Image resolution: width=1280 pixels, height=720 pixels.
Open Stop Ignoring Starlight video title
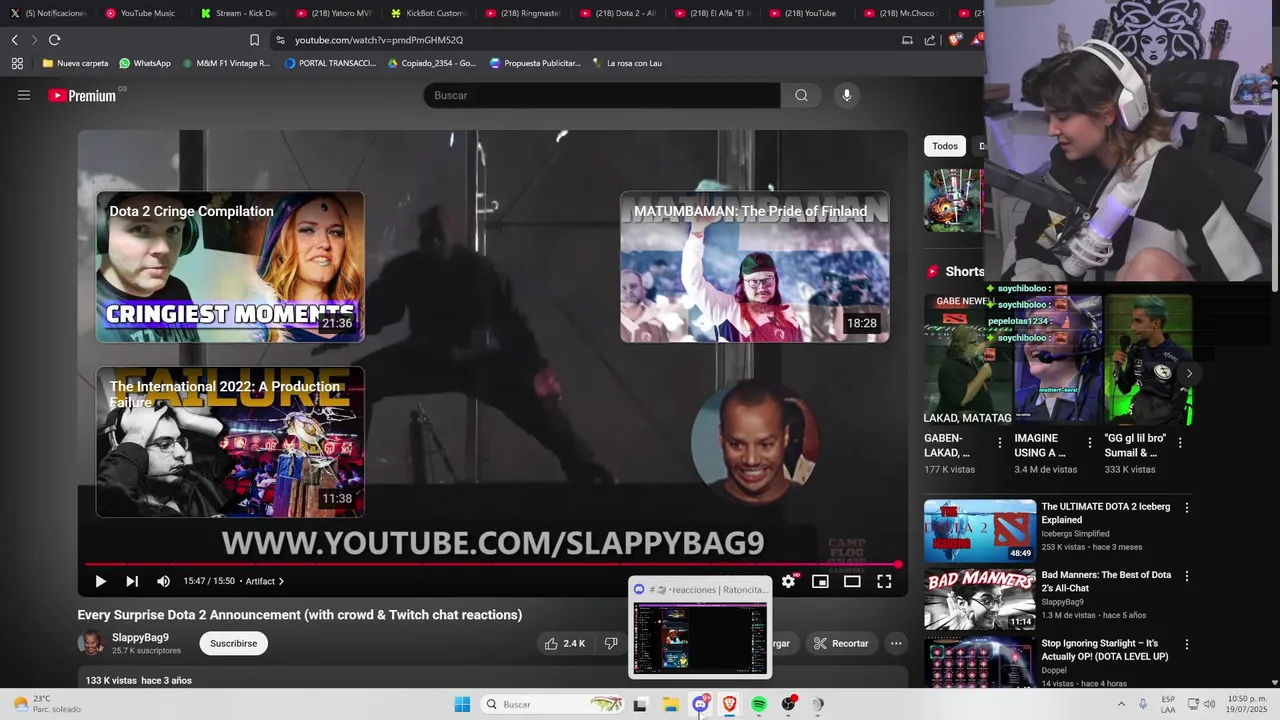pyautogui.click(x=1105, y=650)
